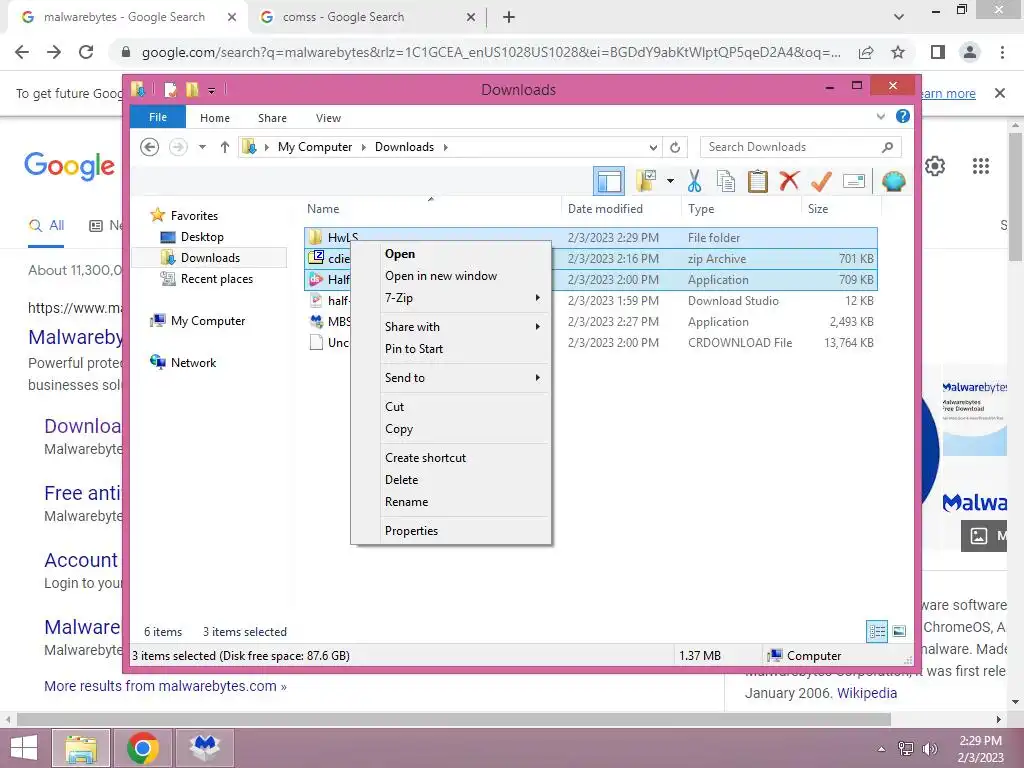Go up one folder level
Image resolution: width=1024 pixels, height=768 pixels.
tap(225, 147)
